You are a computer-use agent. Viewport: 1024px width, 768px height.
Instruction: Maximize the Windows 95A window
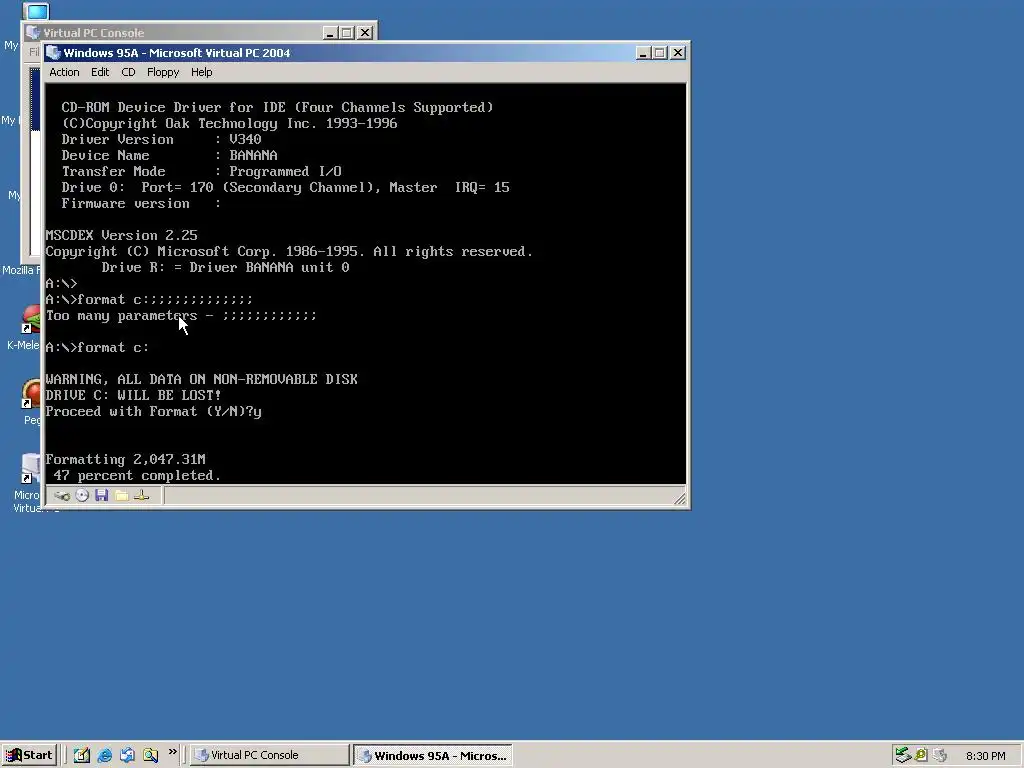tap(660, 53)
